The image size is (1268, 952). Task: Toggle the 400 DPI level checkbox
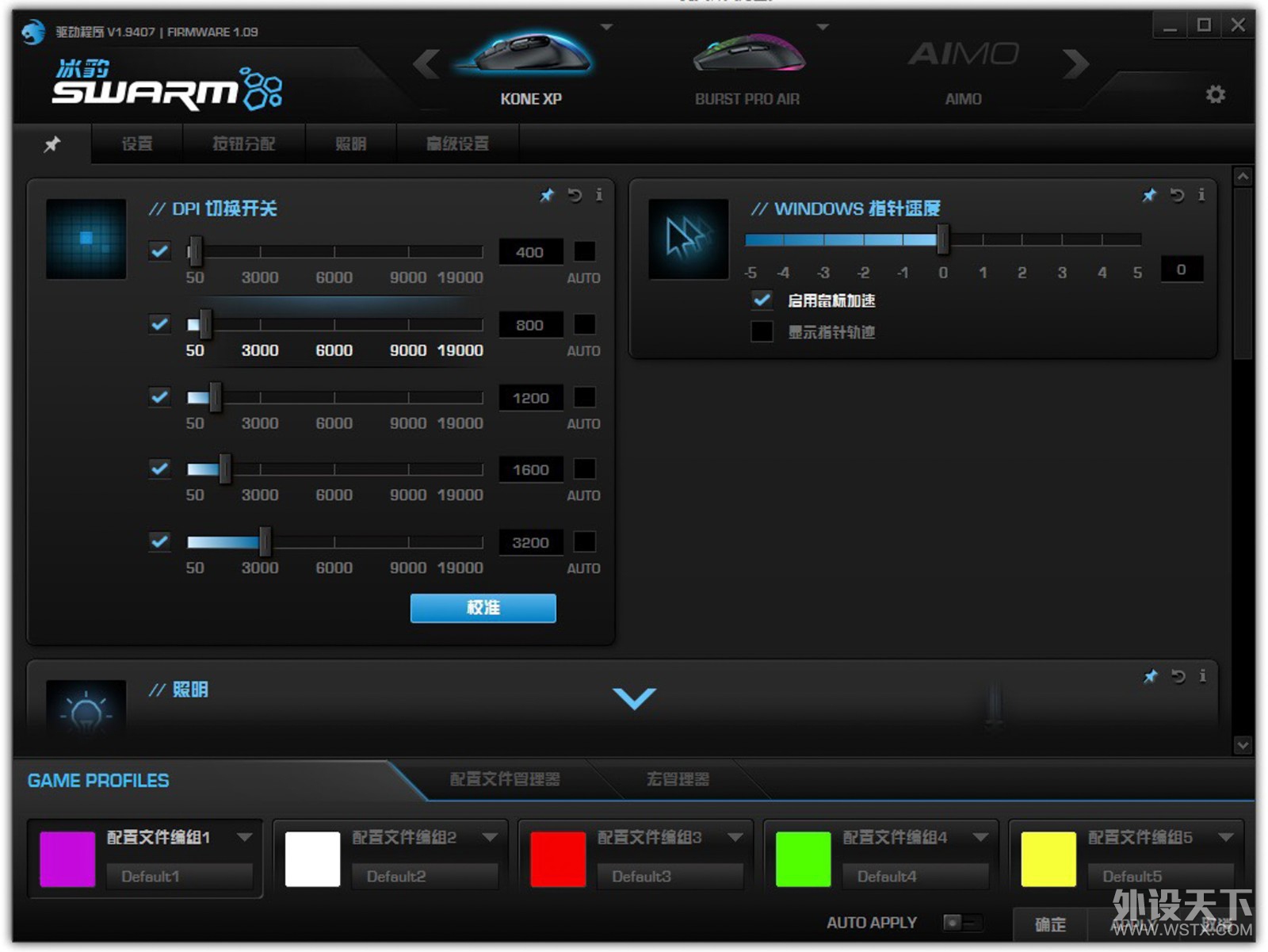(160, 251)
